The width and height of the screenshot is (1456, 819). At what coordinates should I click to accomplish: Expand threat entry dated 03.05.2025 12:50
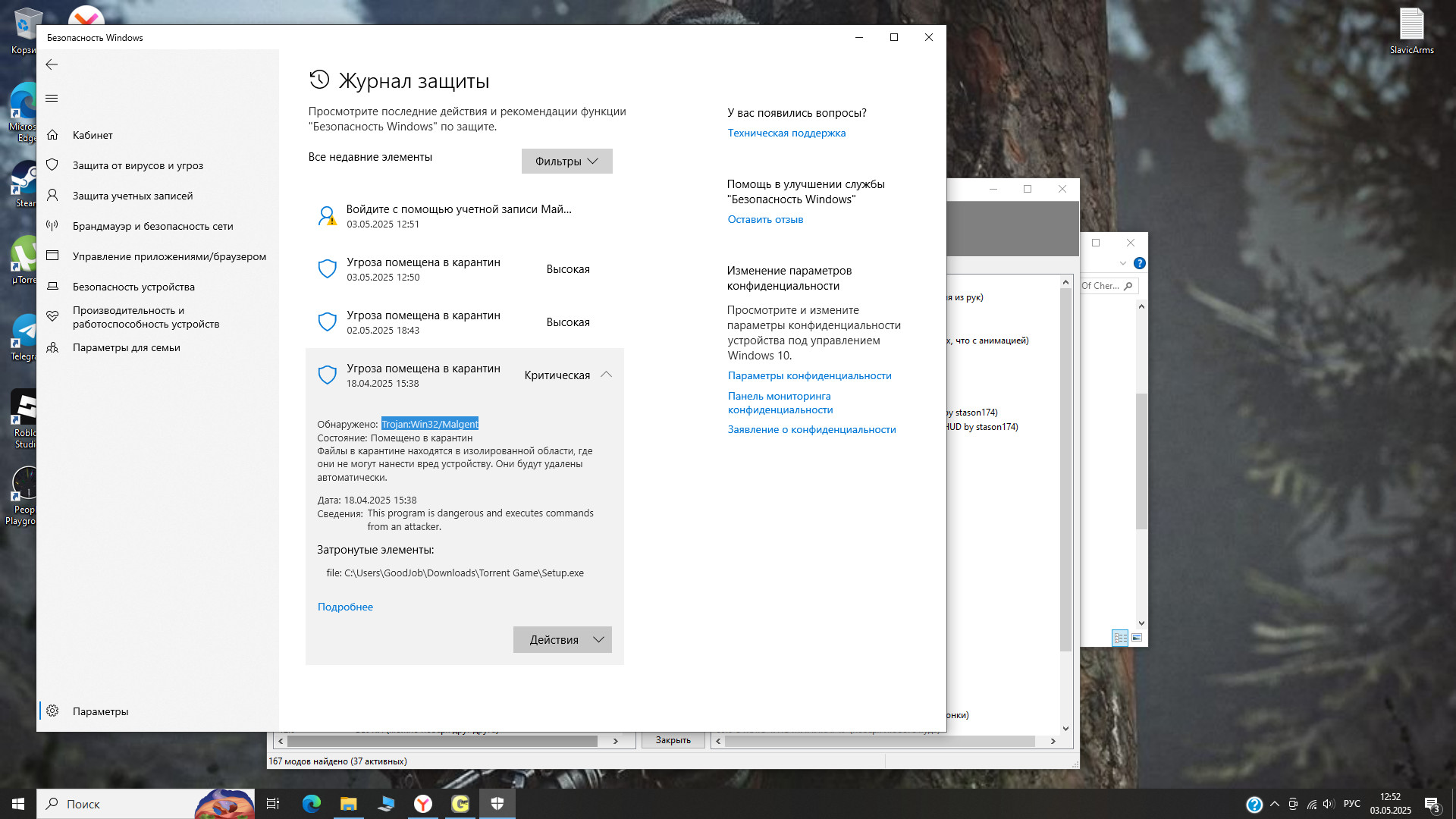(x=464, y=269)
